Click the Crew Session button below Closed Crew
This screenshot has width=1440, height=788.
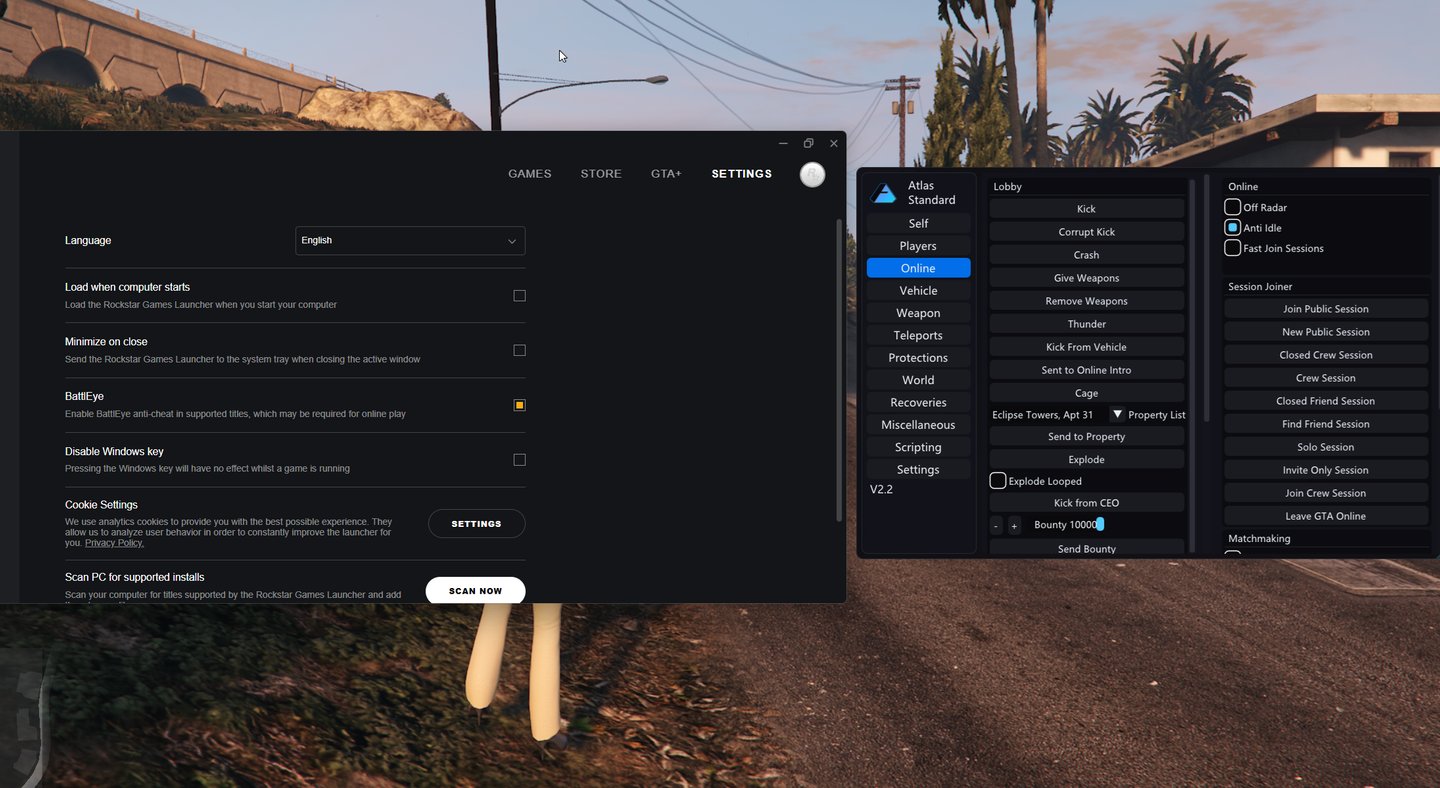point(1326,378)
